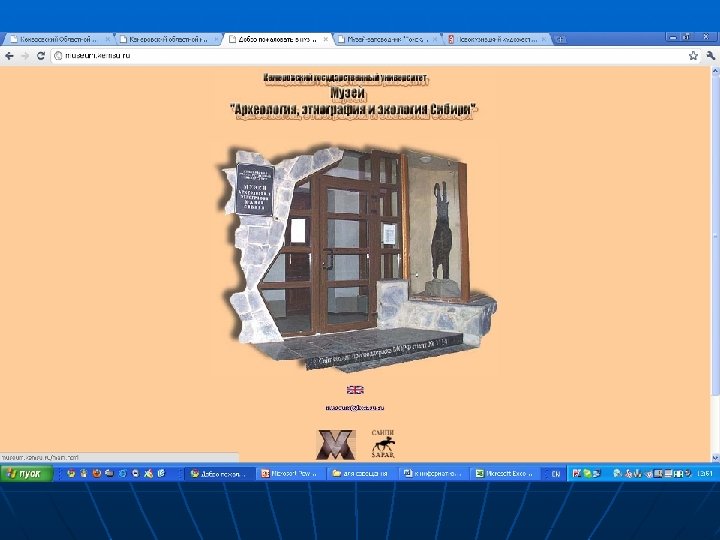Close the first Кемеровский Областной tab
Screen dimensions: 720x540
(x=108, y=39)
